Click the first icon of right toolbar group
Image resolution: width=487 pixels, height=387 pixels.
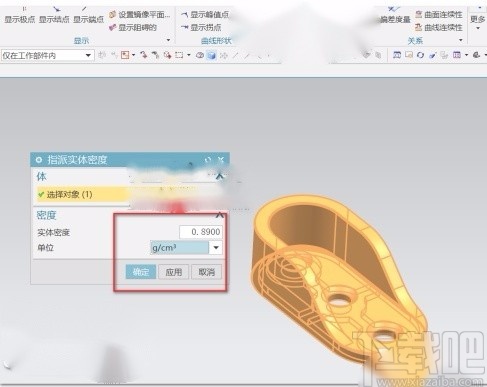[x=397, y=55]
